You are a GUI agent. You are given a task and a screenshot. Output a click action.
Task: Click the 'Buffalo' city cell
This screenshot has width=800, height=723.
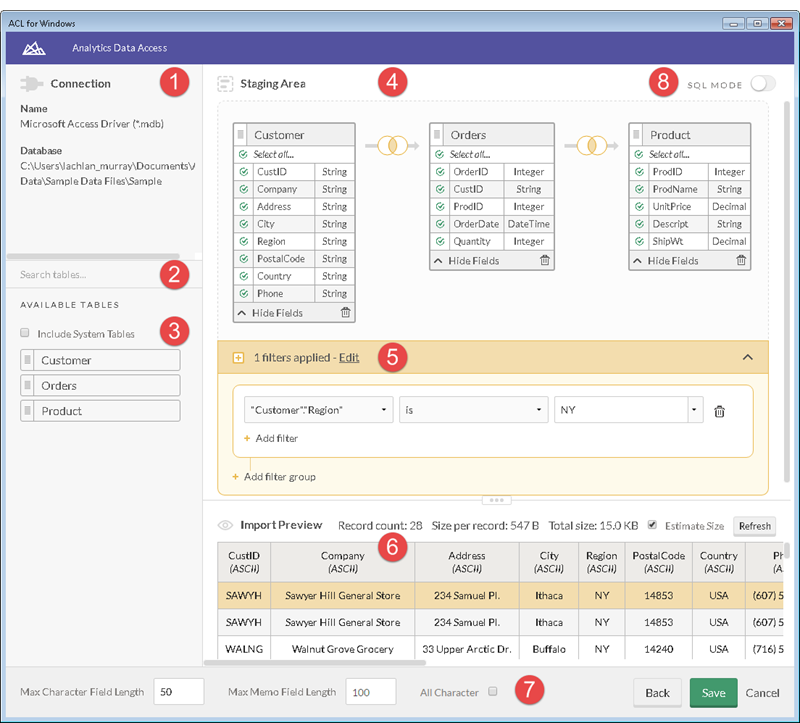(x=549, y=649)
